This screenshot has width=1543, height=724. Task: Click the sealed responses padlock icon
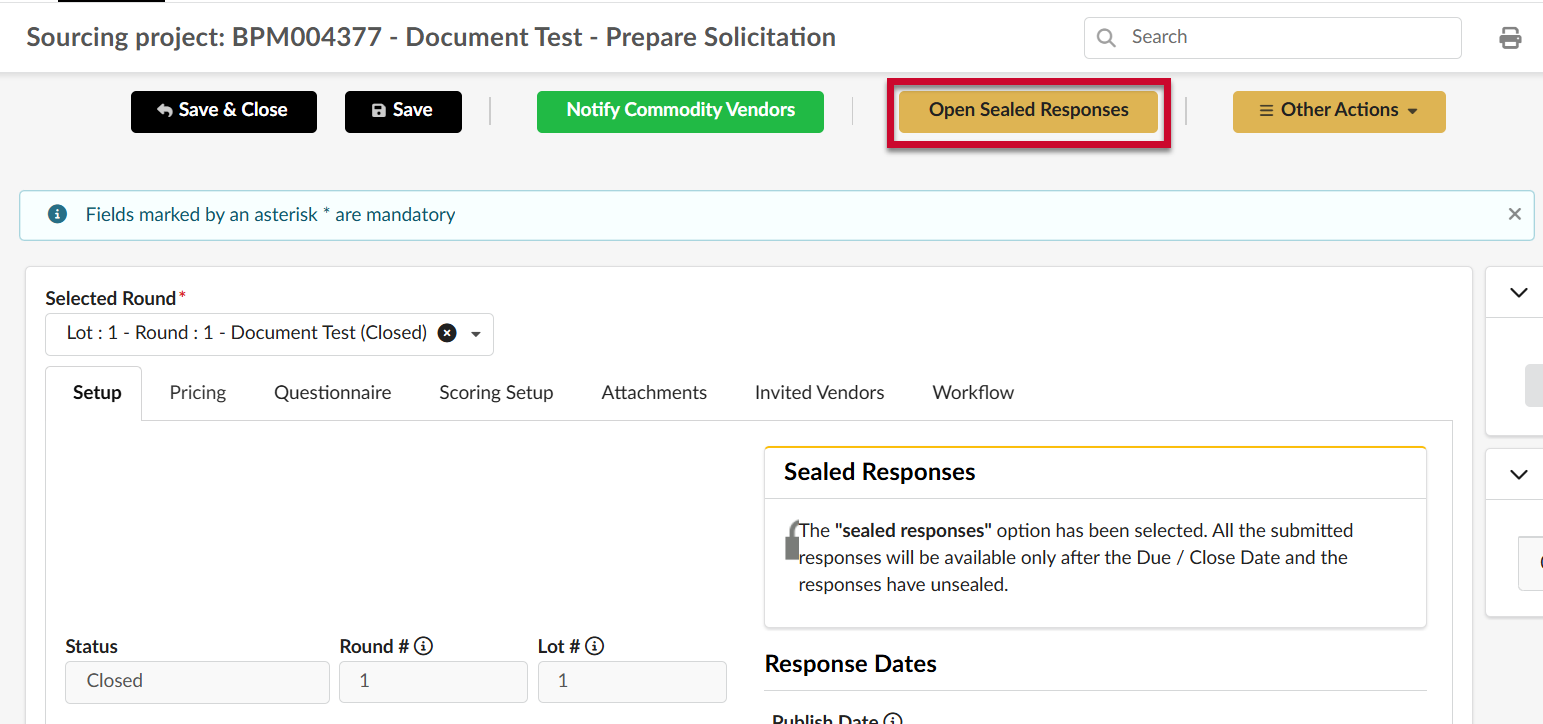coord(792,540)
